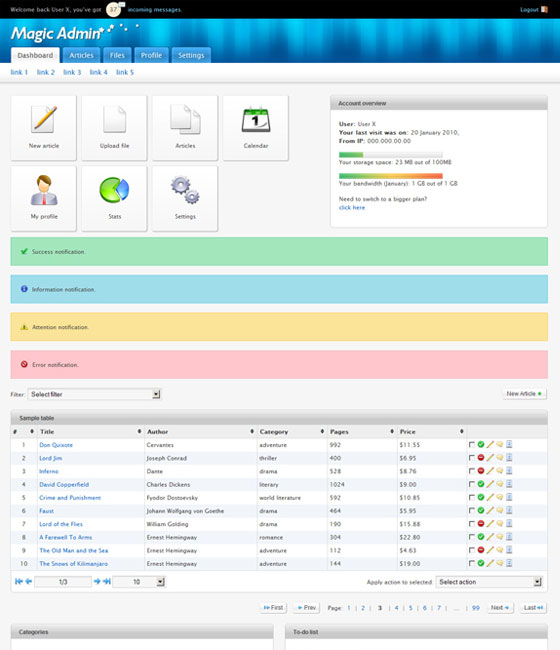The height and width of the screenshot is (650, 560).
Task: Click the edit pencil in Inferno row
Action: (490, 471)
